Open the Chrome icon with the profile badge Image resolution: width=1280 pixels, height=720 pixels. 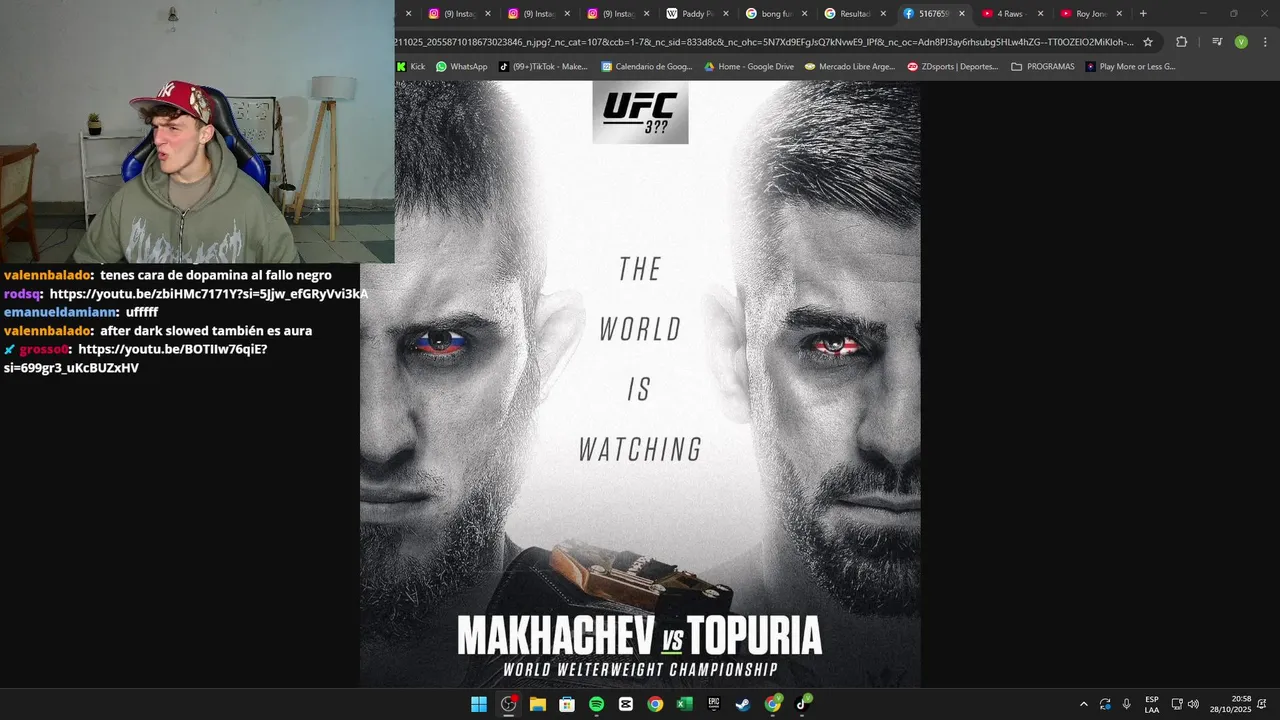773,704
